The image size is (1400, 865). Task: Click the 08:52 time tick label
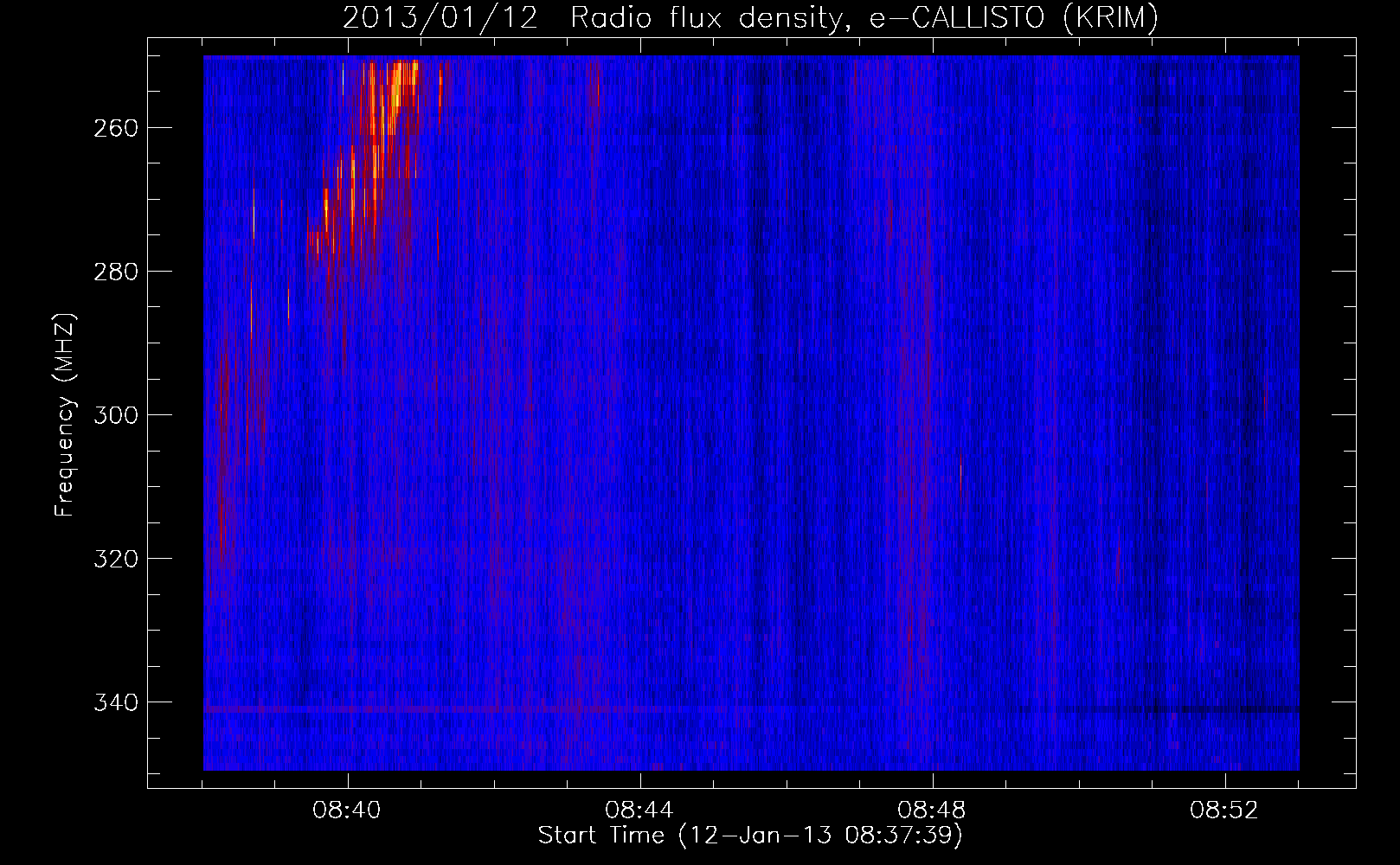click(x=1225, y=811)
